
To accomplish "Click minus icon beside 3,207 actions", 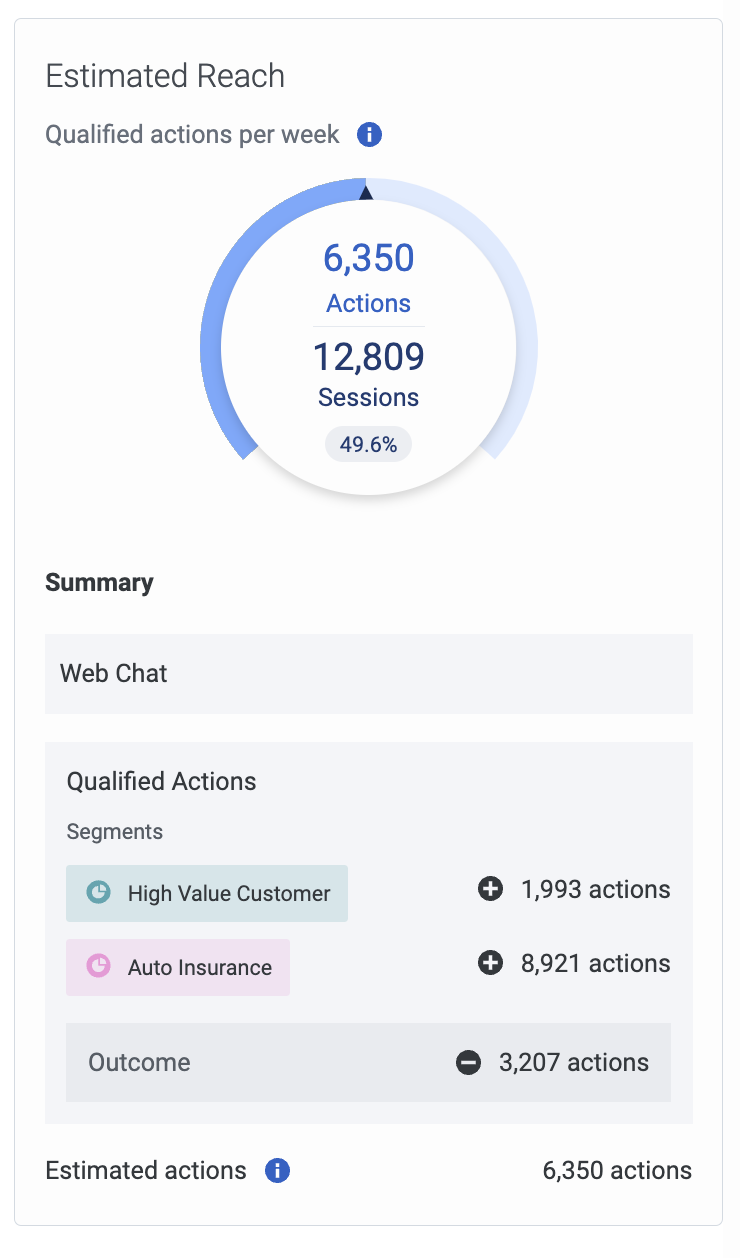I will tap(468, 1063).
